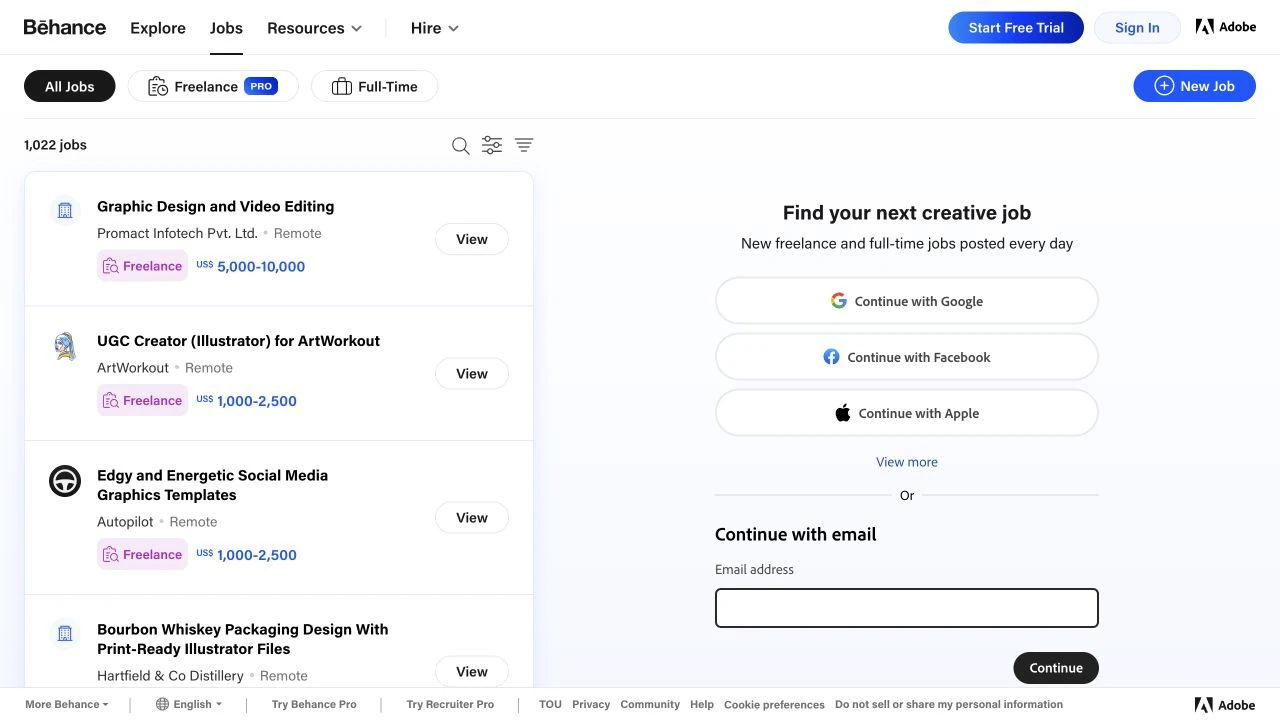Screen dimensions: 1280x720
Task: Click Freelance badge on Graphic Design job
Action: (142, 266)
